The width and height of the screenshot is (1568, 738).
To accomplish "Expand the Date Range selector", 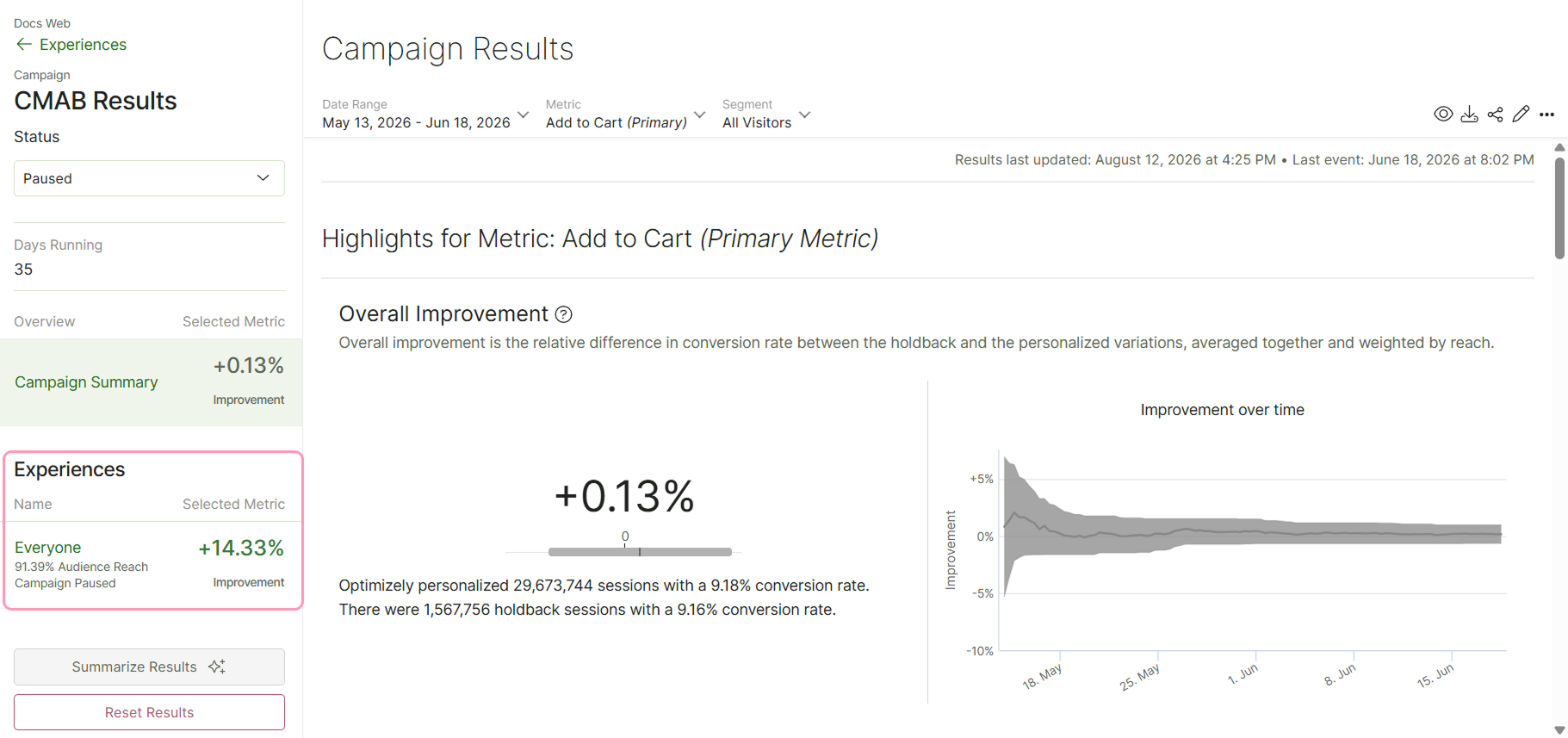I will [425, 114].
